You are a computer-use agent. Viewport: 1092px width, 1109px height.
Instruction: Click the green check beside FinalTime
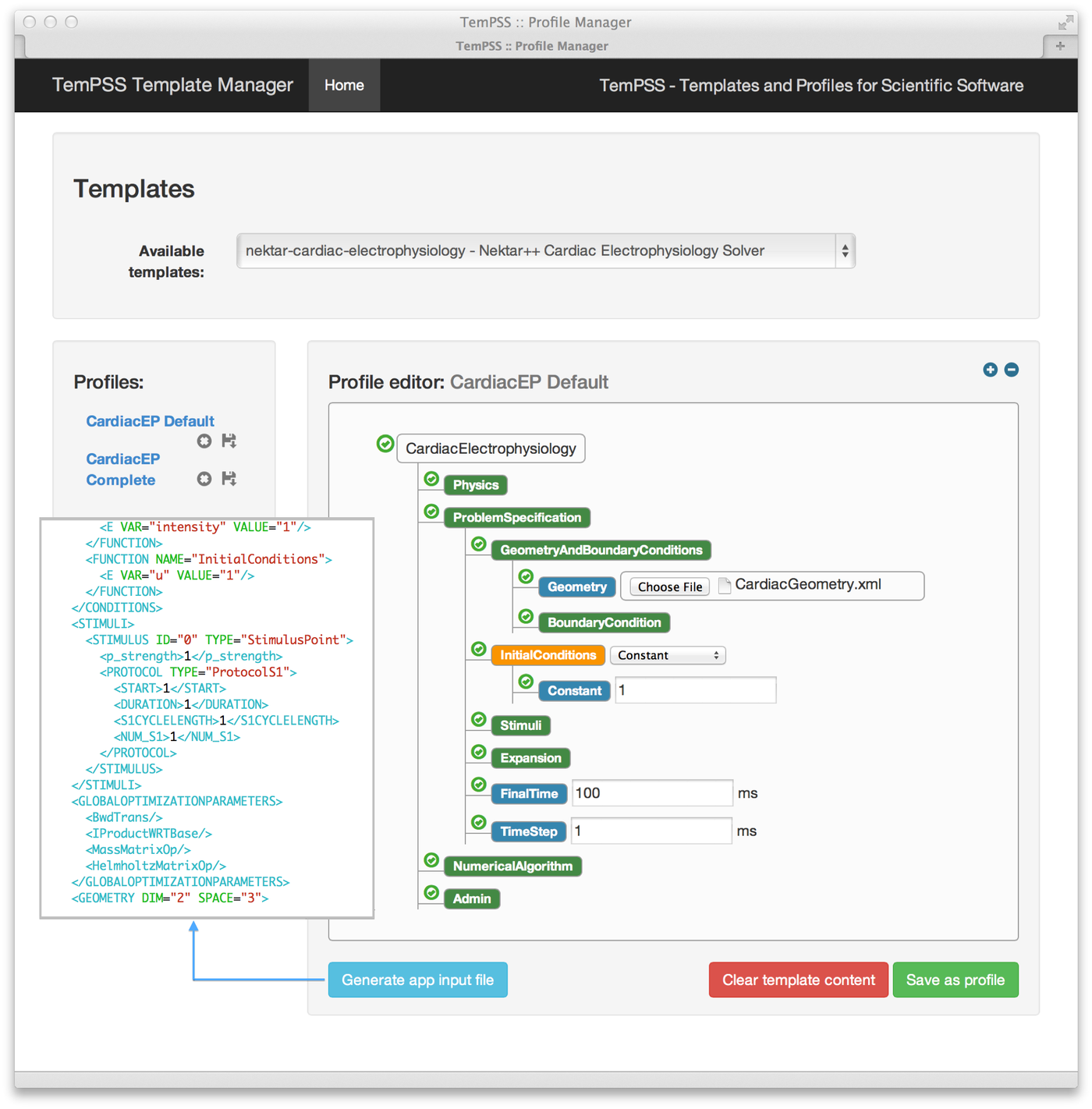pos(479,785)
